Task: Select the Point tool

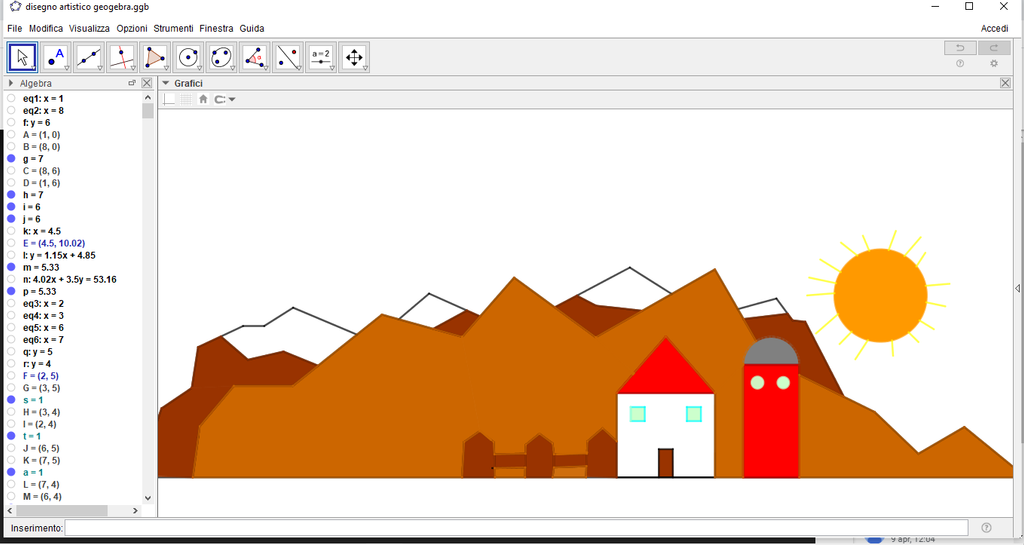Action: coord(55,58)
